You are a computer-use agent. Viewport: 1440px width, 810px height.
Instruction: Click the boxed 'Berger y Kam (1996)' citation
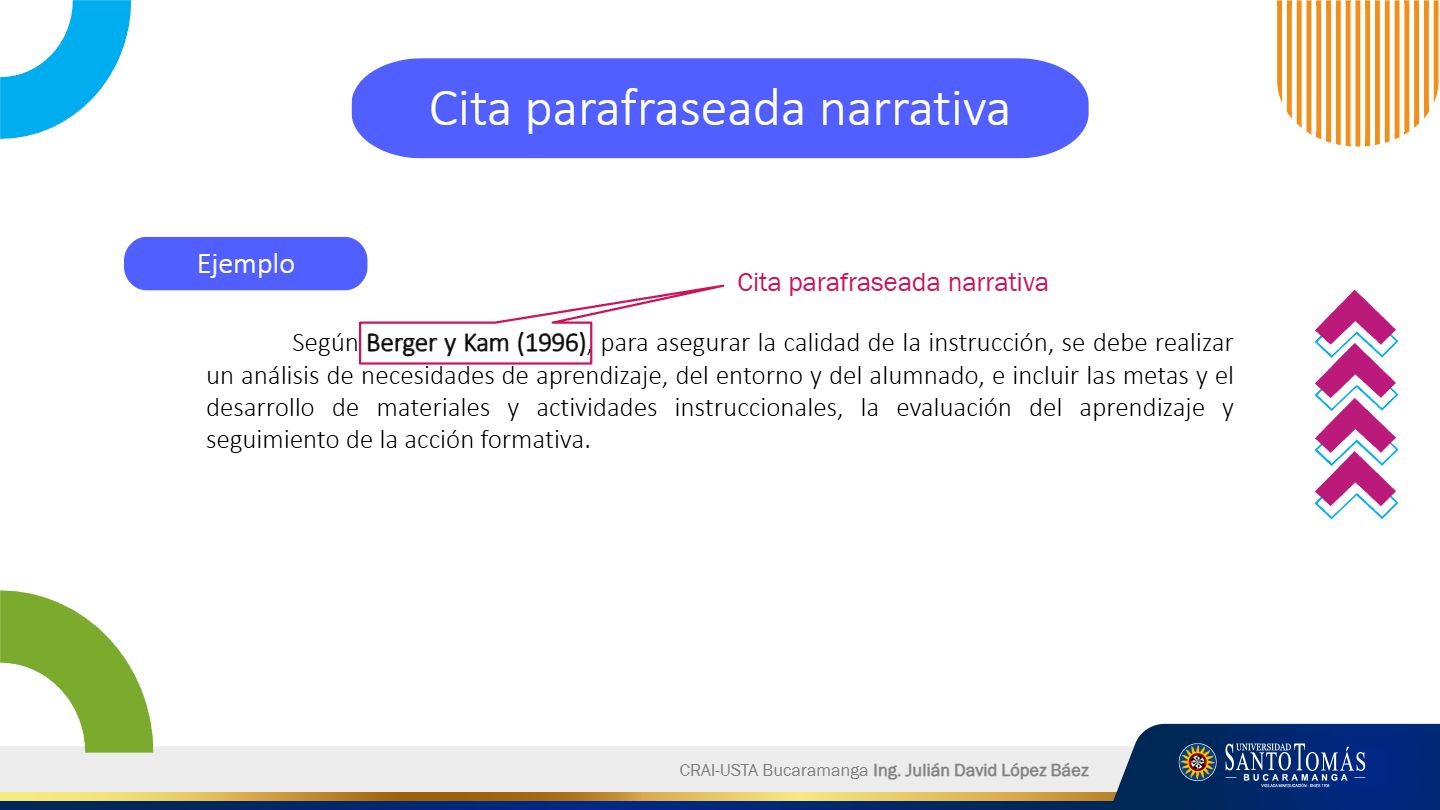(475, 343)
